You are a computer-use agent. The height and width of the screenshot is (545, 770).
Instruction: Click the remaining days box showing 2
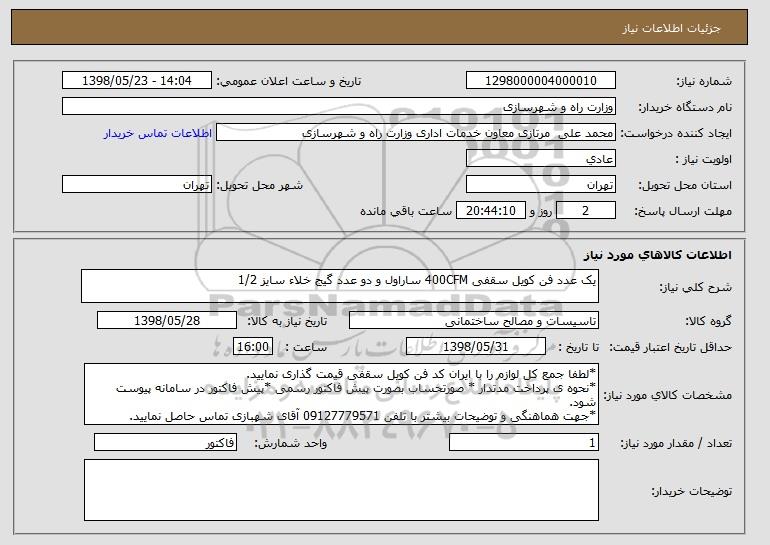(x=586, y=211)
